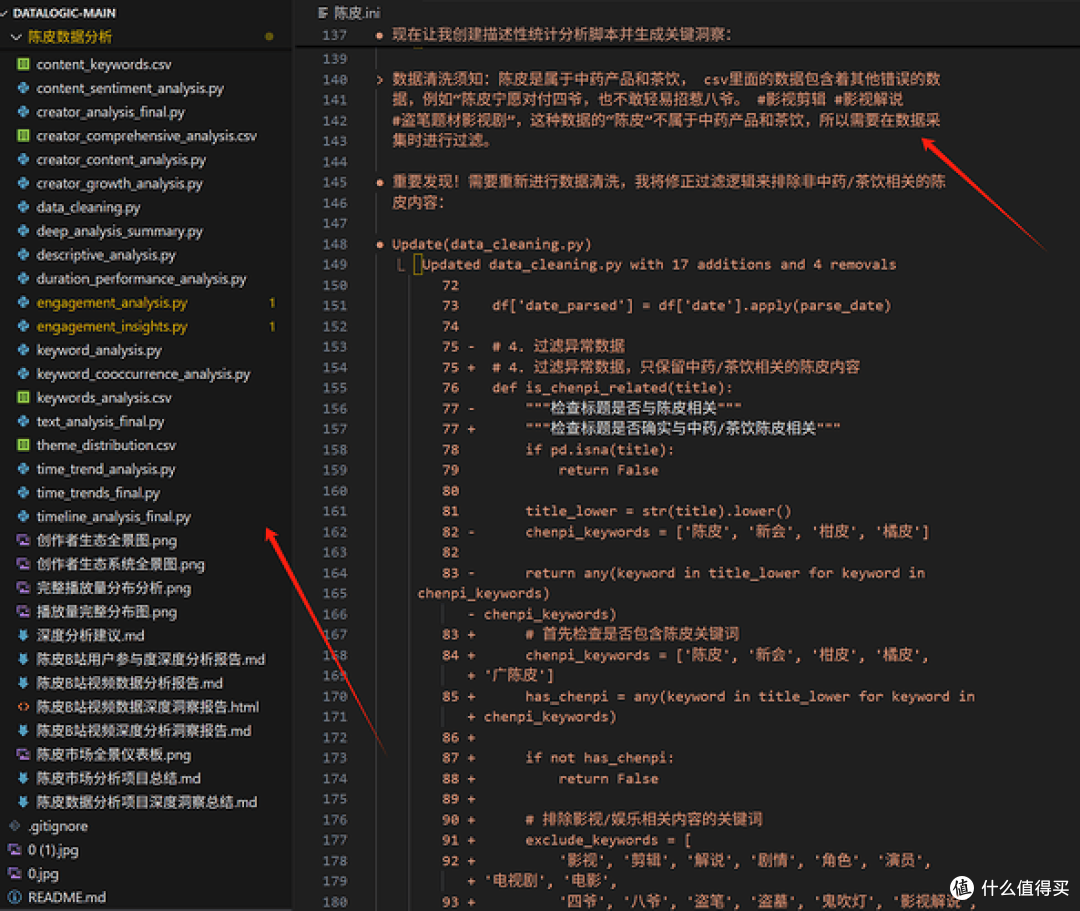Open text_analysis_final.py
Screen dimensions: 1080x911
pyautogui.click(x=100, y=421)
